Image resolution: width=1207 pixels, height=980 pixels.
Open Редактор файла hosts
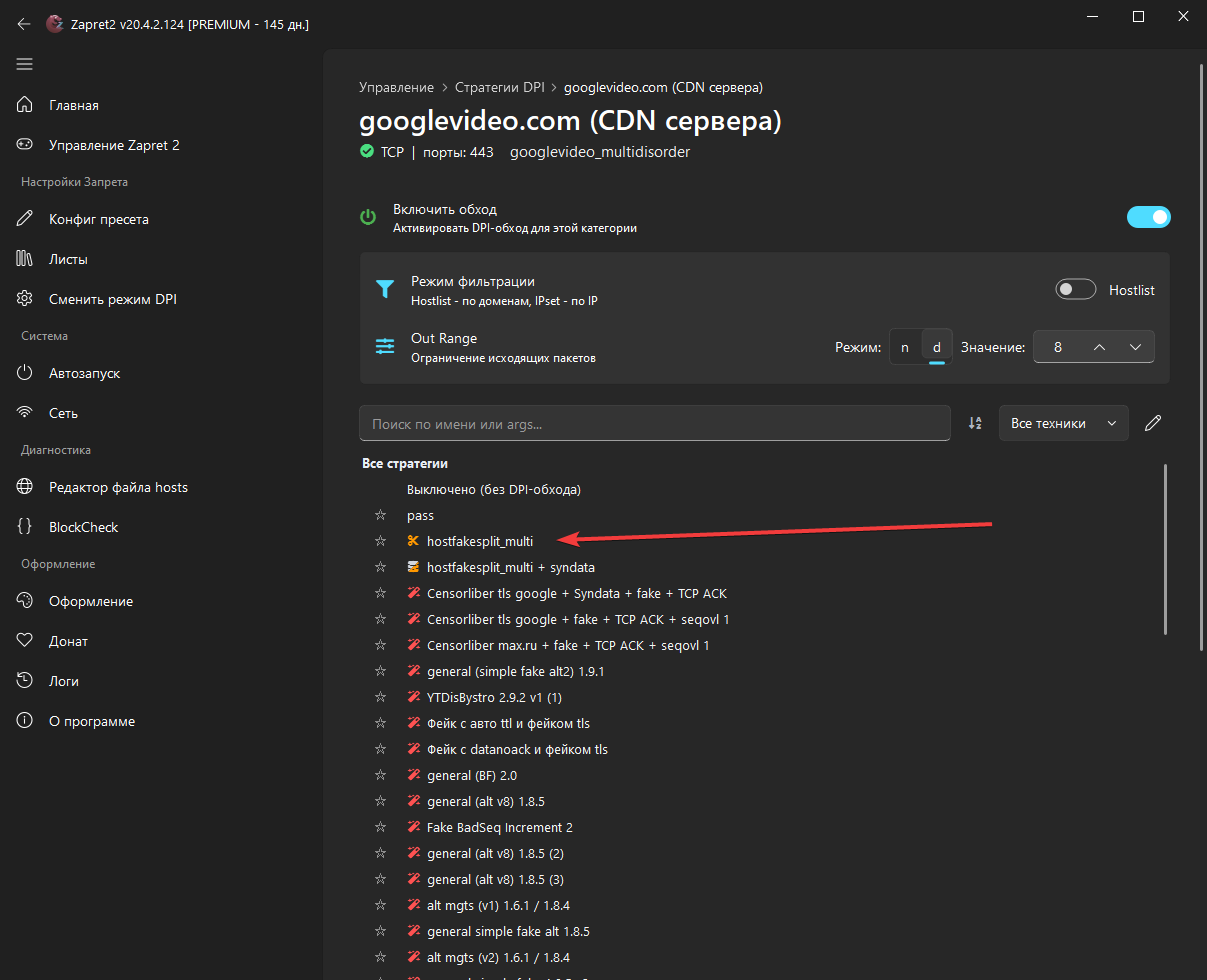[x=118, y=487]
